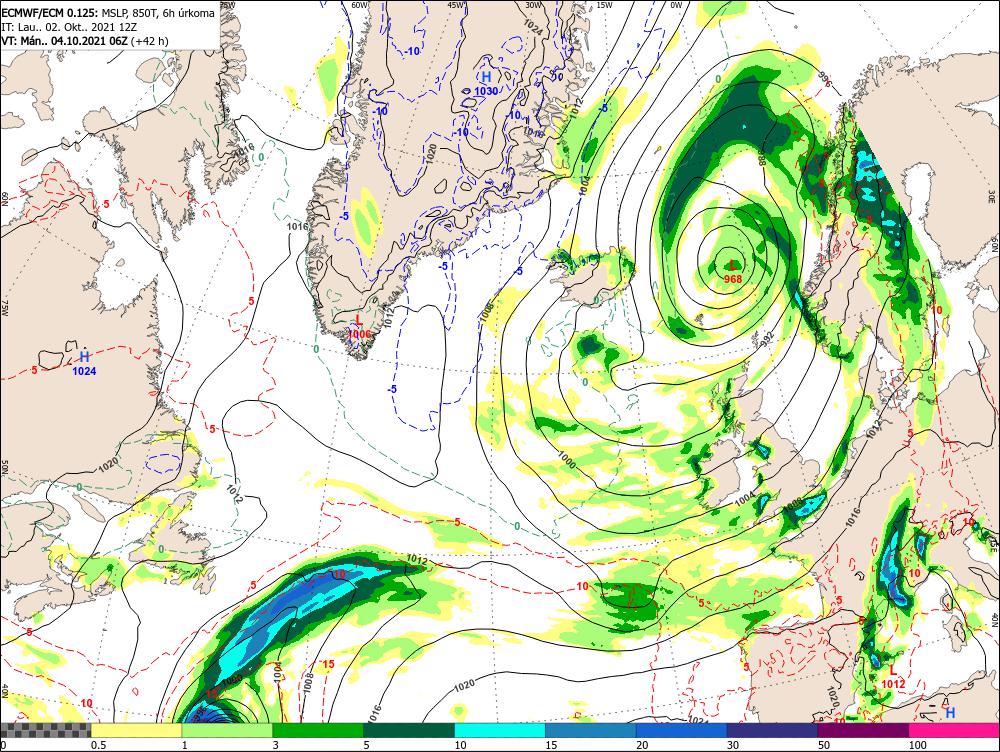Click the '30' tick label on the legend
Viewport: 1000px width, 752px height.
[733, 745]
